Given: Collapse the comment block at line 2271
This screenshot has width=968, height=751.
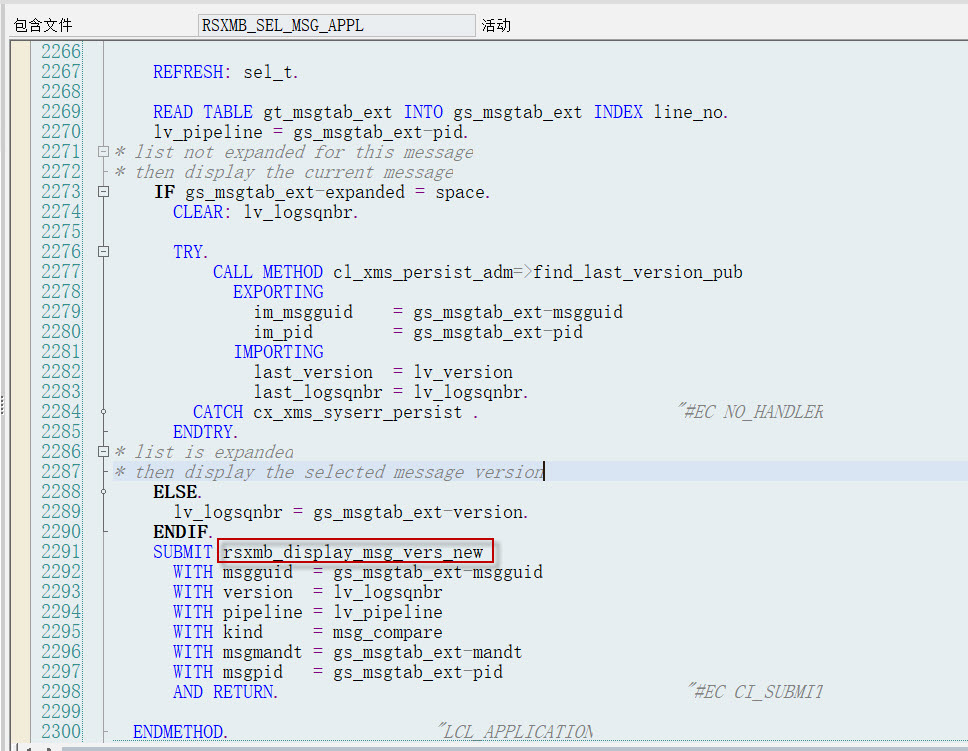Looking at the screenshot, I should 104,151.
